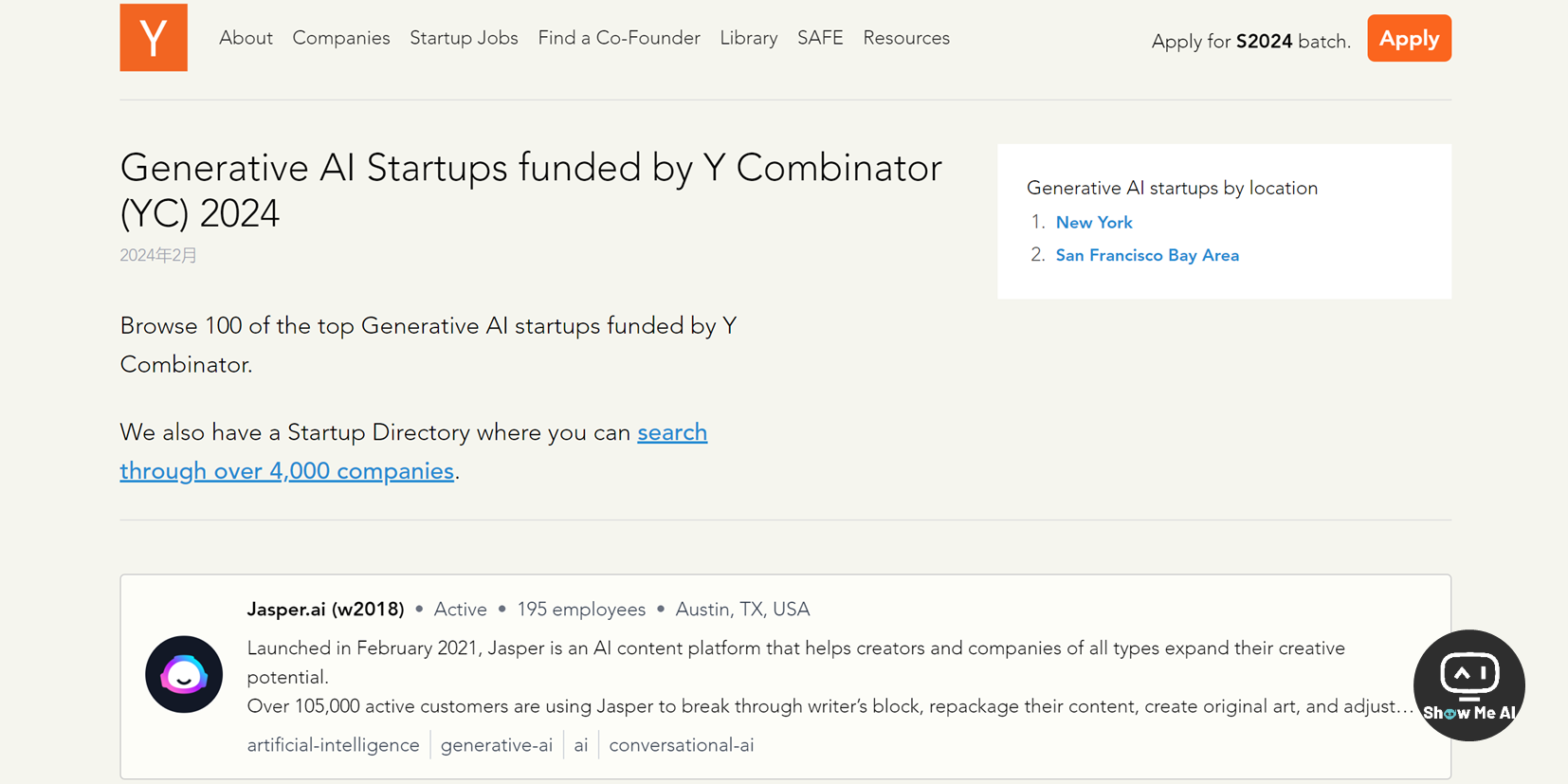Screen dimensions: 1568x784
Task: Open the Library navigation item
Action: tap(748, 38)
